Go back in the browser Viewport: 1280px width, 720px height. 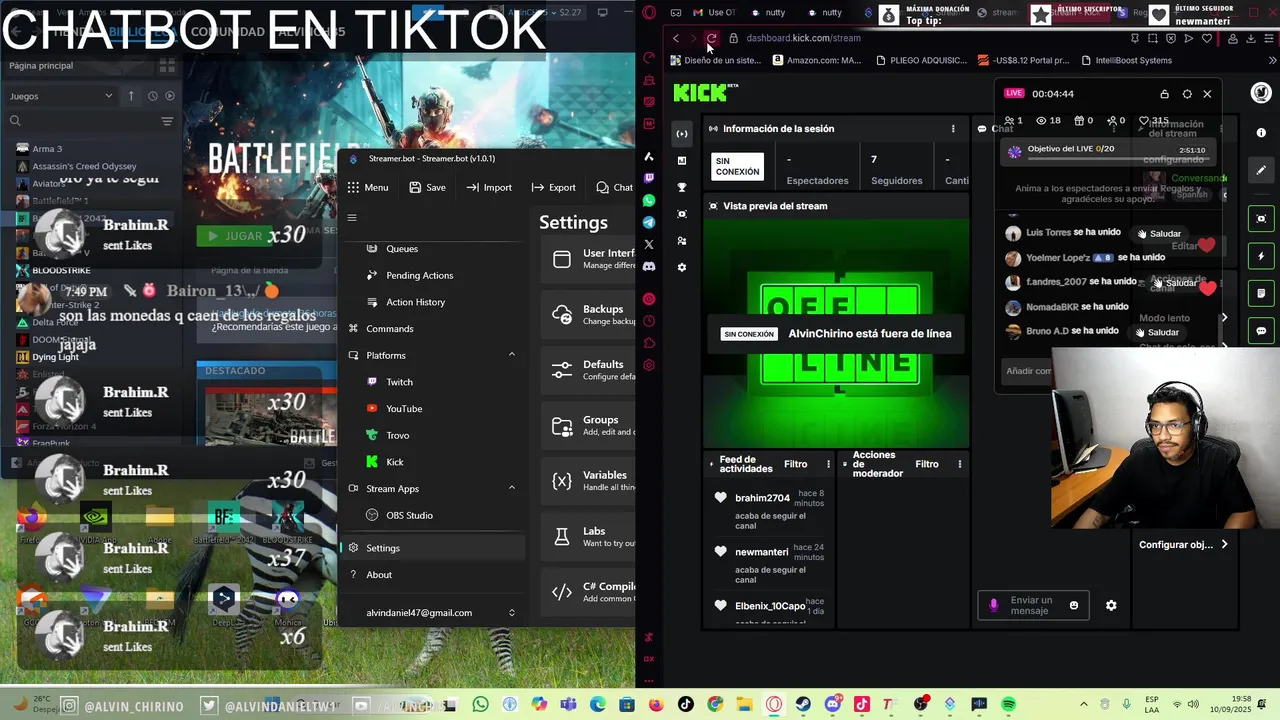pos(676,38)
